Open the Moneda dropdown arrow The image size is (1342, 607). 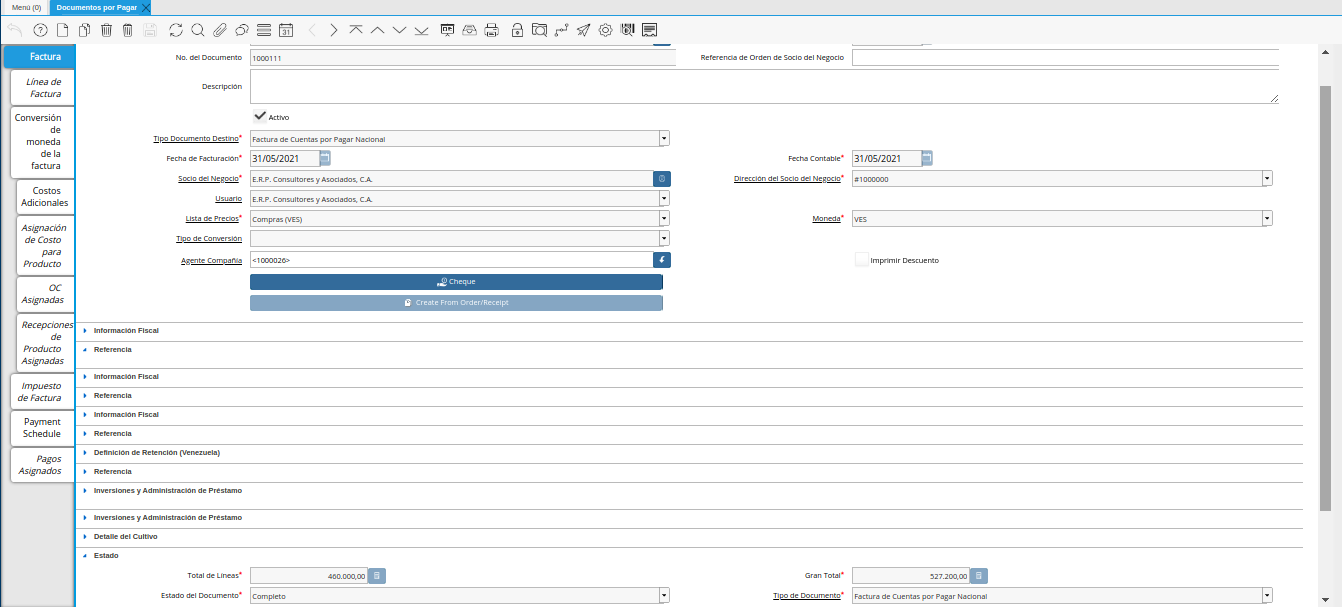pyautogui.click(x=1267, y=218)
